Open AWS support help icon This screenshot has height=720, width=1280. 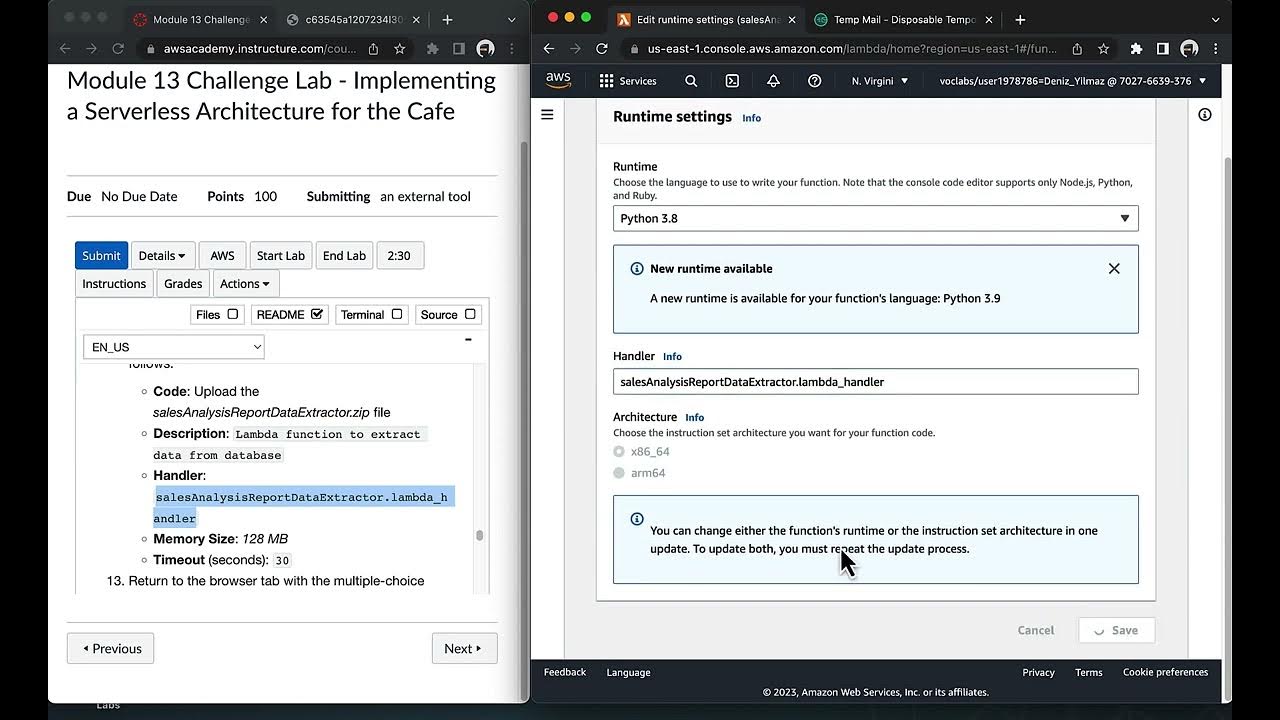pos(814,81)
